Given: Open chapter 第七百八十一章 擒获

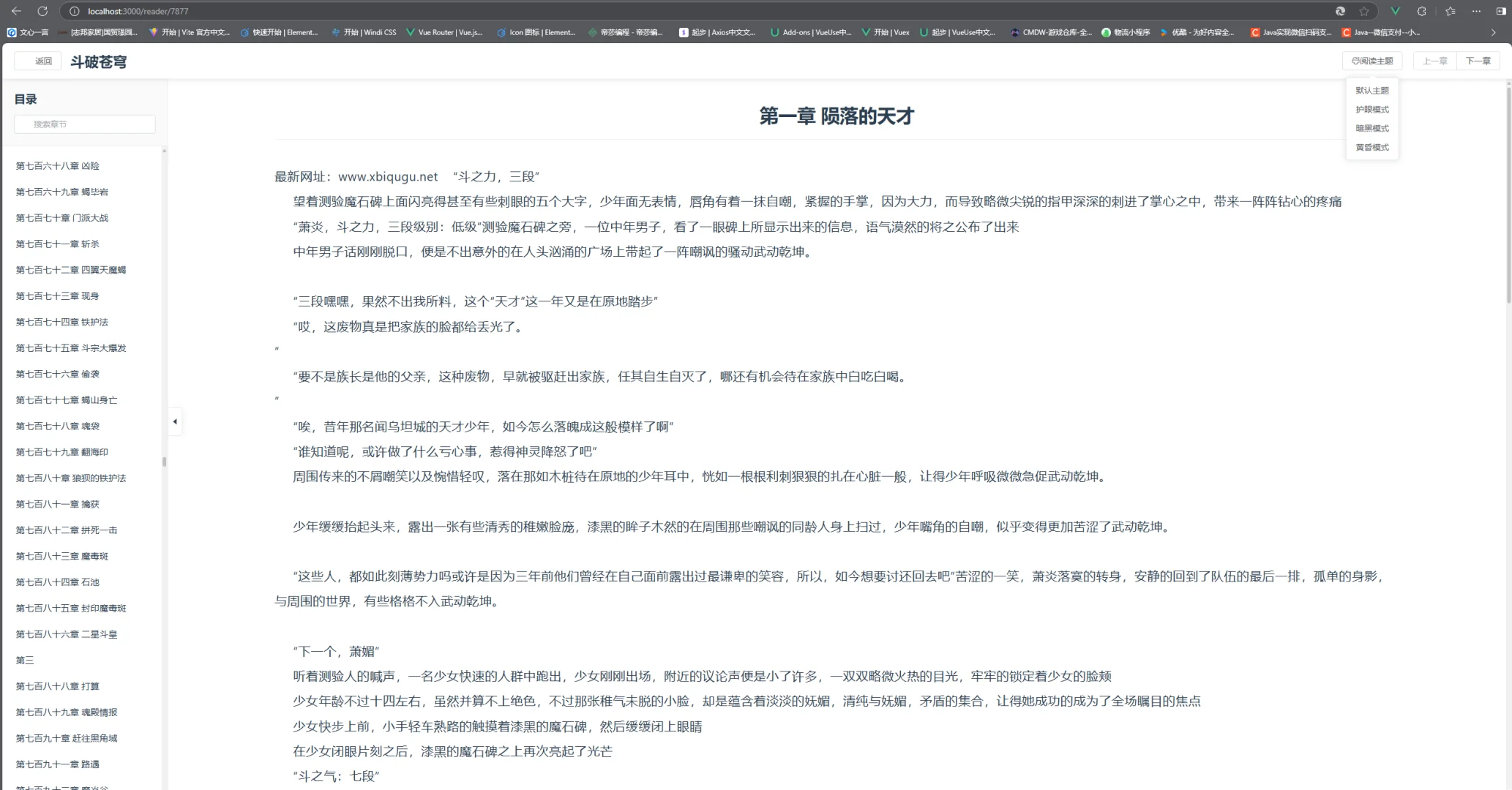Looking at the screenshot, I should [58, 504].
